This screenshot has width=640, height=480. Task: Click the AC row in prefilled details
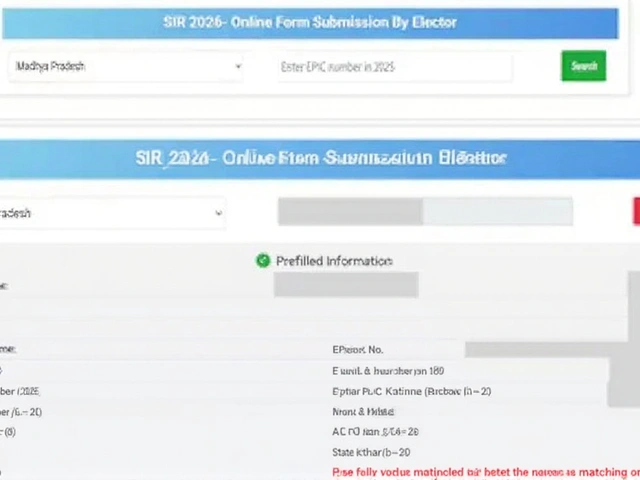point(375,432)
